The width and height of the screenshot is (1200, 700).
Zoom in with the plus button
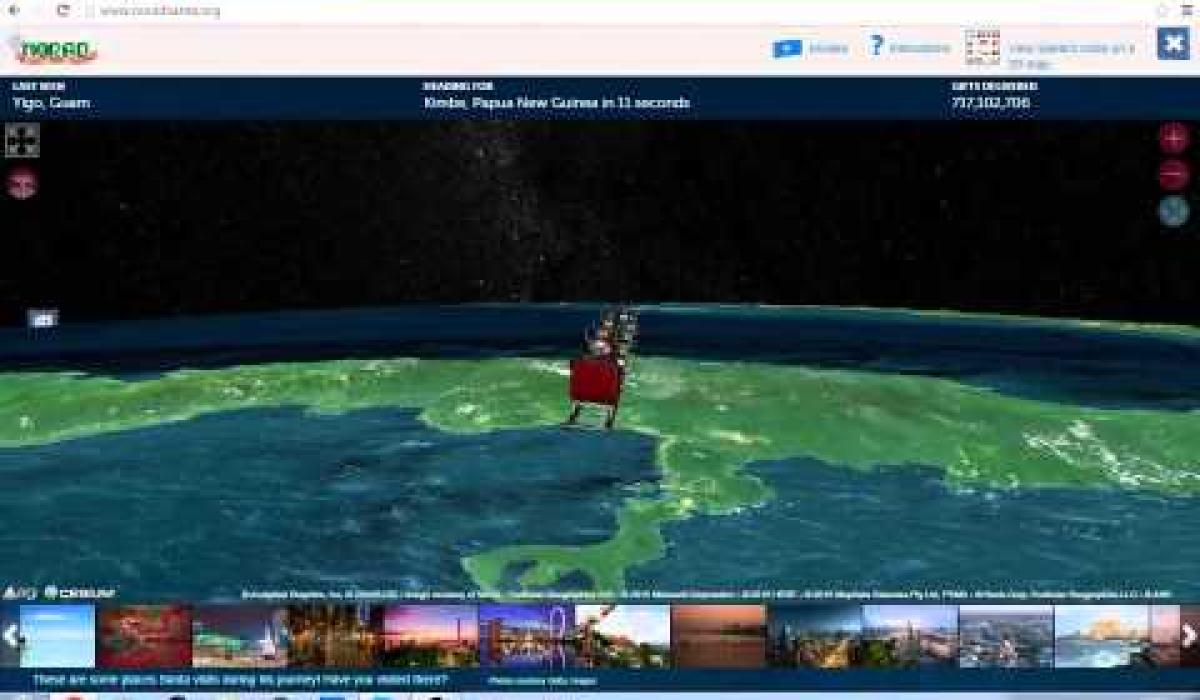point(1173,138)
